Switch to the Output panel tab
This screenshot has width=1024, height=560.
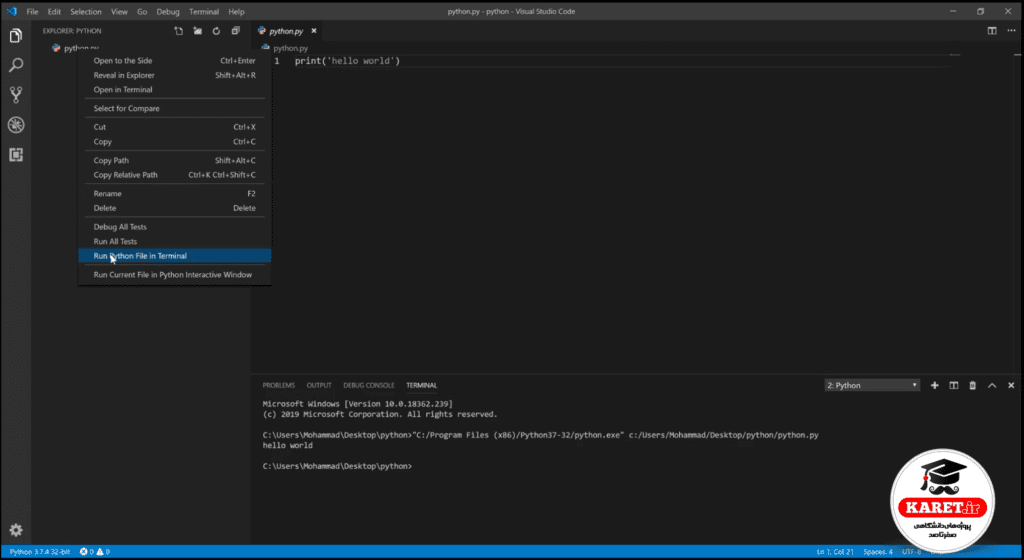point(319,385)
